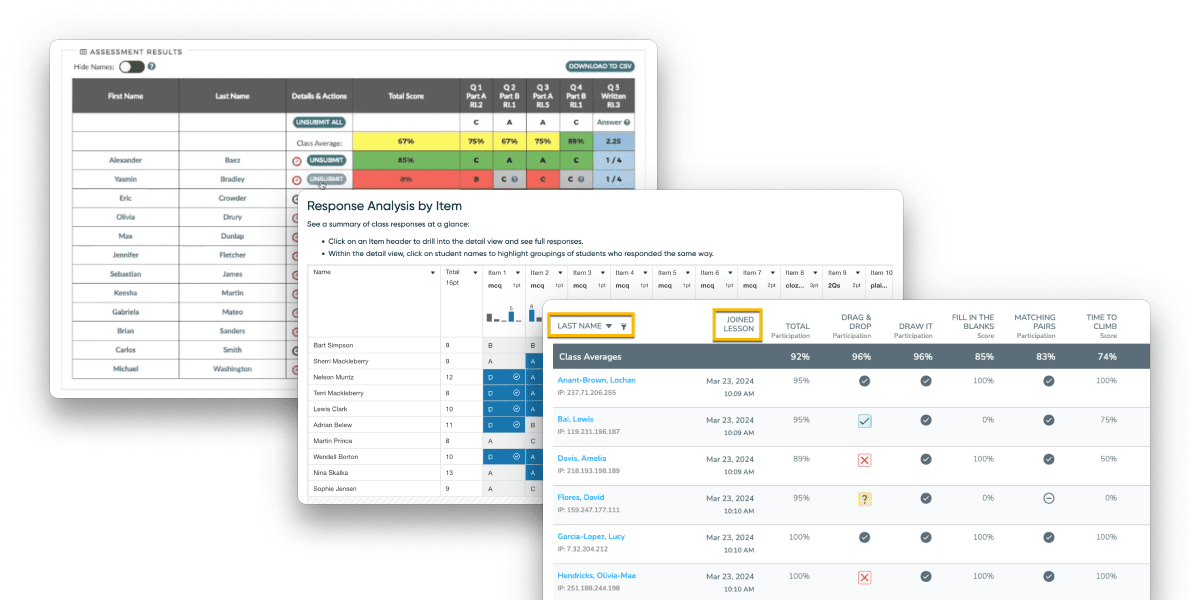The height and width of the screenshot is (600, 1200).
Task: Select red 8% Total Score cell for Yasmin
Action: click(406, 179)
